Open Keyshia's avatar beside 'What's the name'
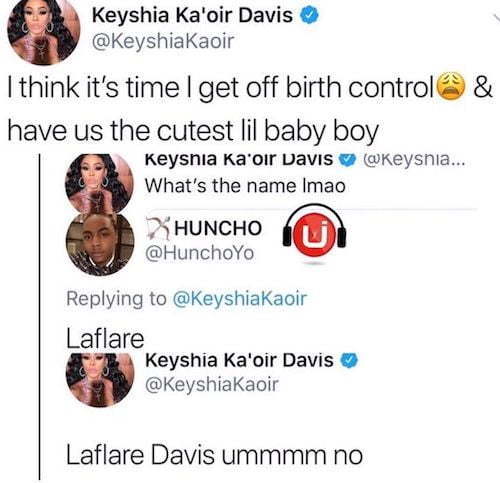The width and height of the screenshot is (500, 483). (x=99, y=183)
